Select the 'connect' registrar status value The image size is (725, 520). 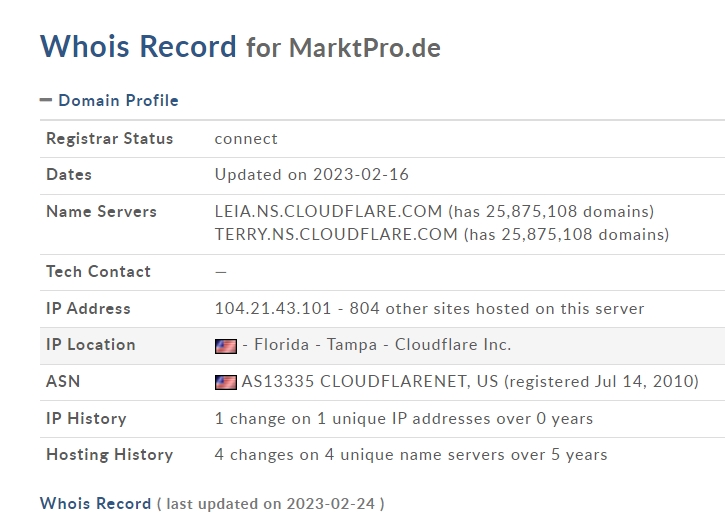click(246, 139)
